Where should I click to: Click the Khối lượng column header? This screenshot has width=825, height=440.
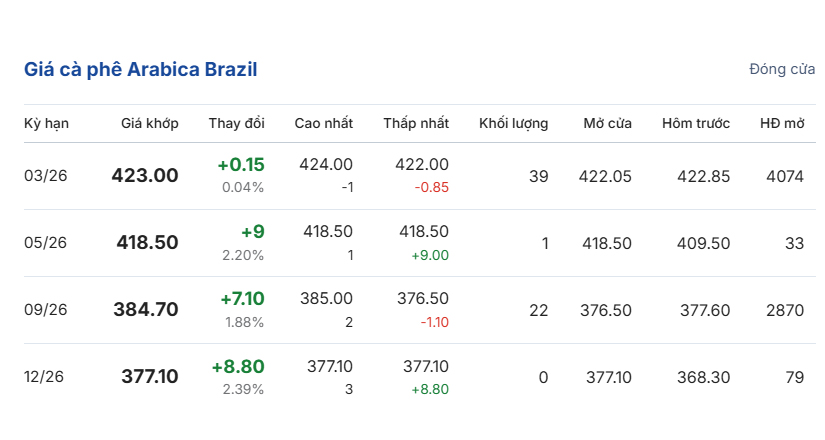coord(513,124)
